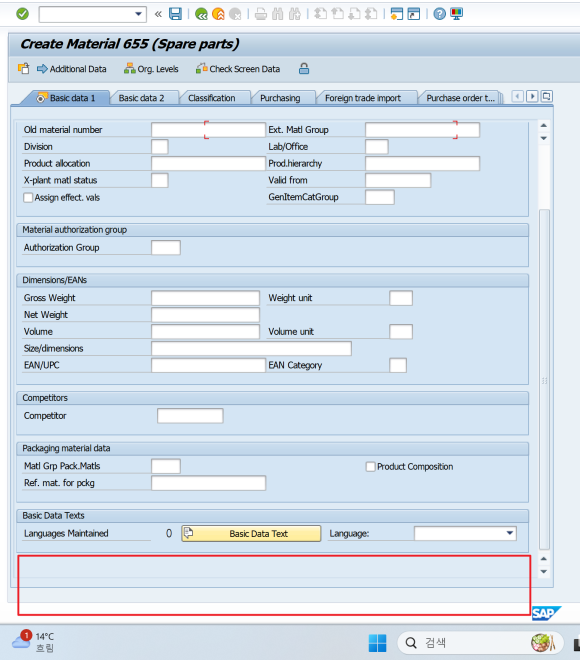Image resolution: width=580 pixels, height=660 pixels.
Task: Open Help via the question mark icon
Action: (439, 14)
